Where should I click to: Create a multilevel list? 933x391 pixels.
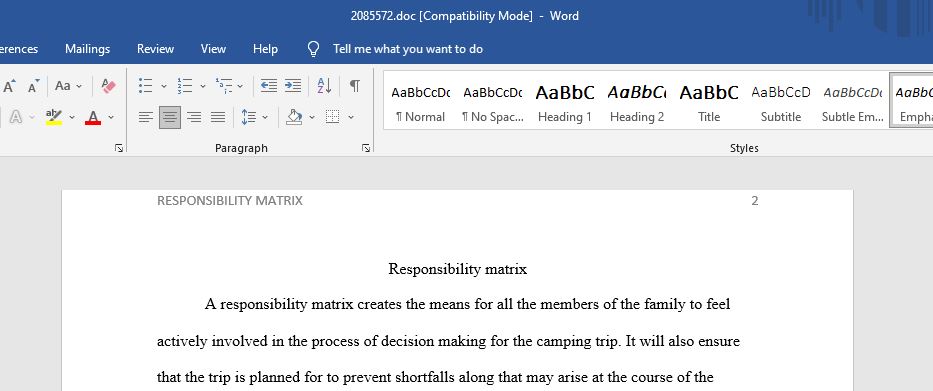(x=224, y=86)
